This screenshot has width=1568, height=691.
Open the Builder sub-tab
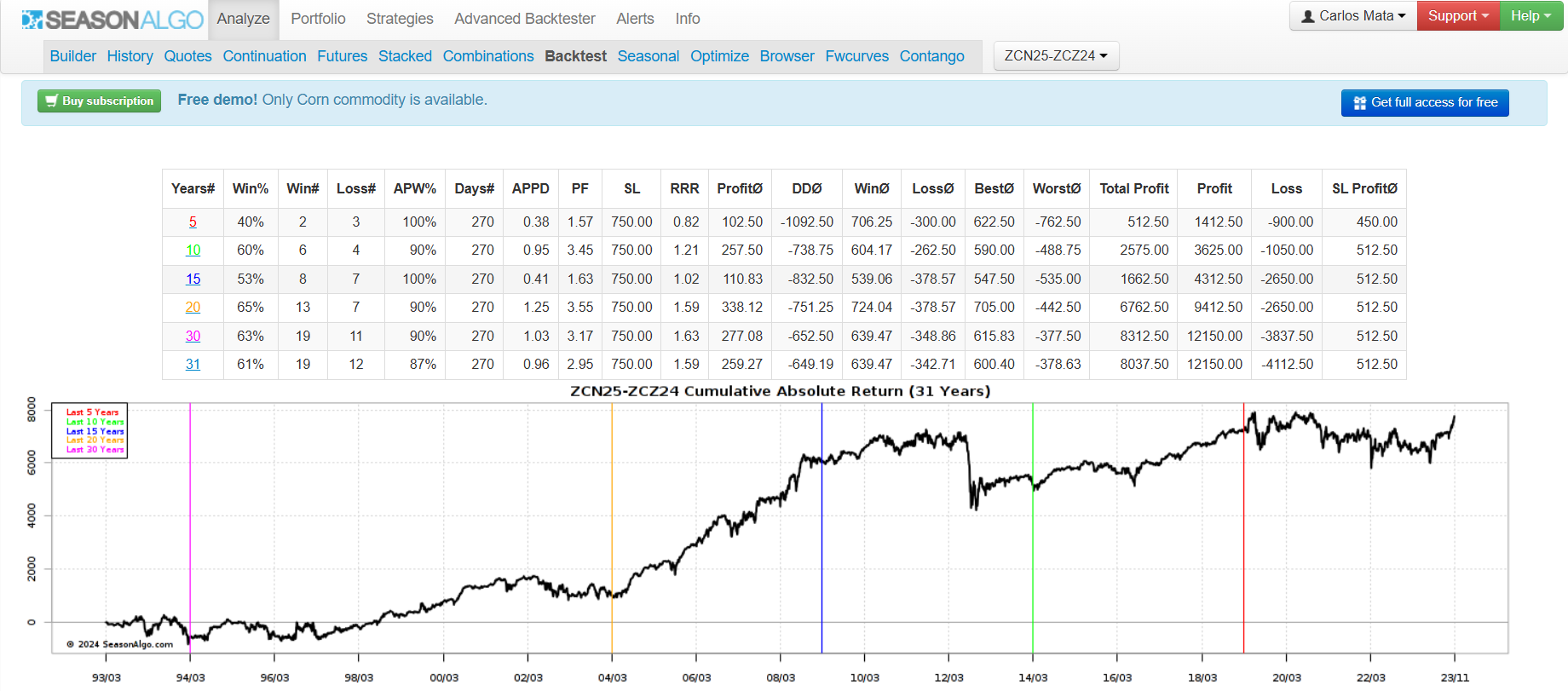(72, 56)
